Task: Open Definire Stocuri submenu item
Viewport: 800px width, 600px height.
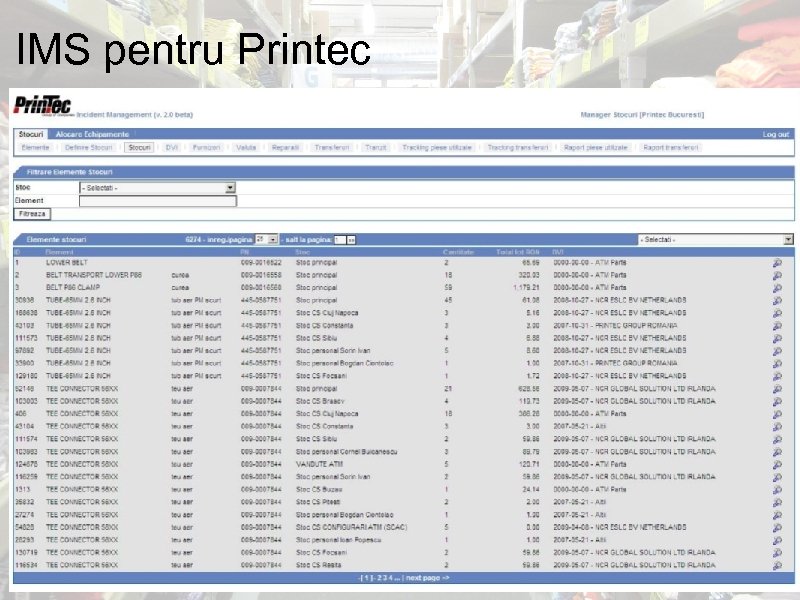Action: tap(89, 147)
